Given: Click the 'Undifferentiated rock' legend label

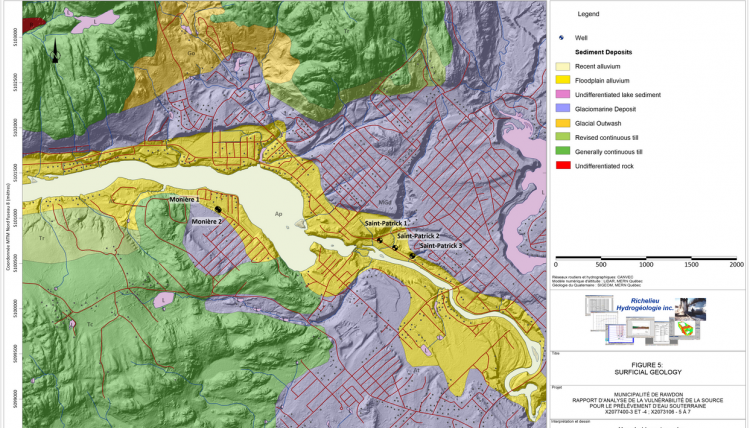Looking at the screenshot, I should click(x=604, y=166).
